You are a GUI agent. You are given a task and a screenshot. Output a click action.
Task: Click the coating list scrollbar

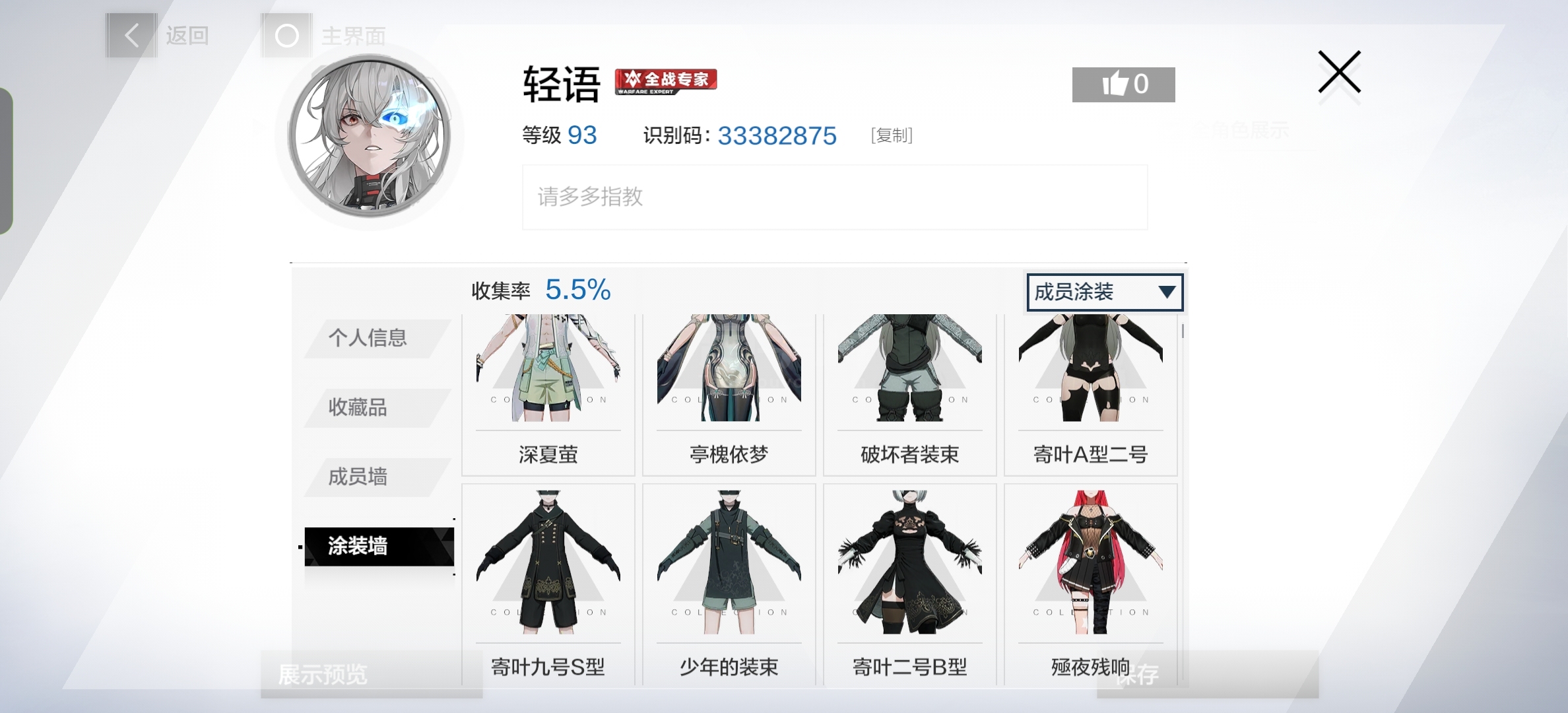click(x=1183, y=331)
